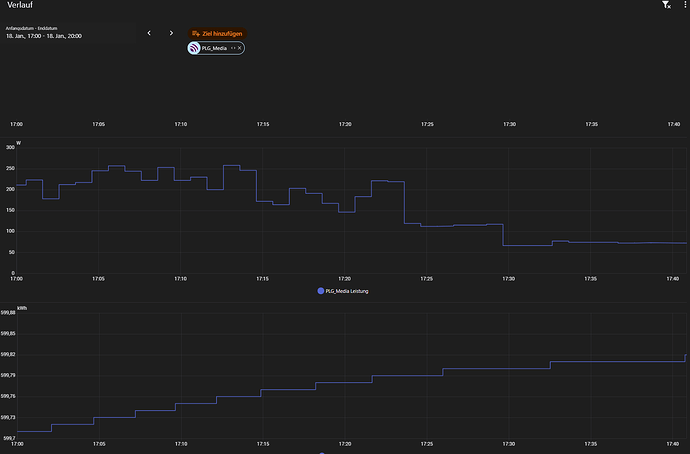Screen dimensions: 690x454
Task: Click the blue legend dot for PLG_Media Leistung
Action: (321, 291)
